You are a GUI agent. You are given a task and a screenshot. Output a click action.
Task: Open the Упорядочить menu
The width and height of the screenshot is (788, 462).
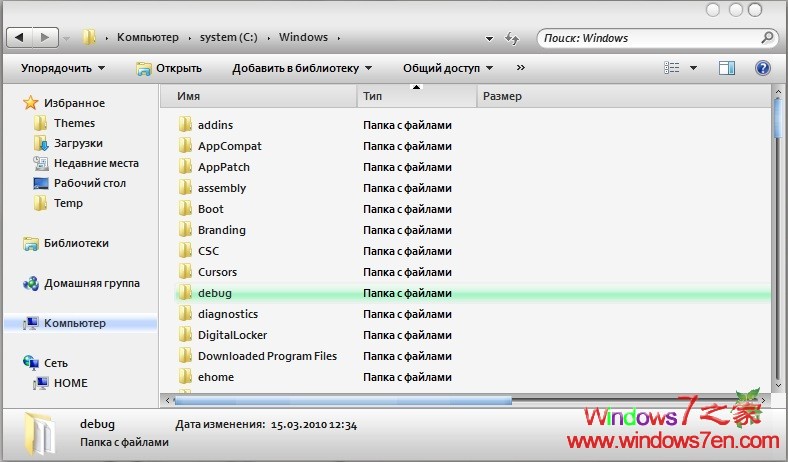coord(63,68)
